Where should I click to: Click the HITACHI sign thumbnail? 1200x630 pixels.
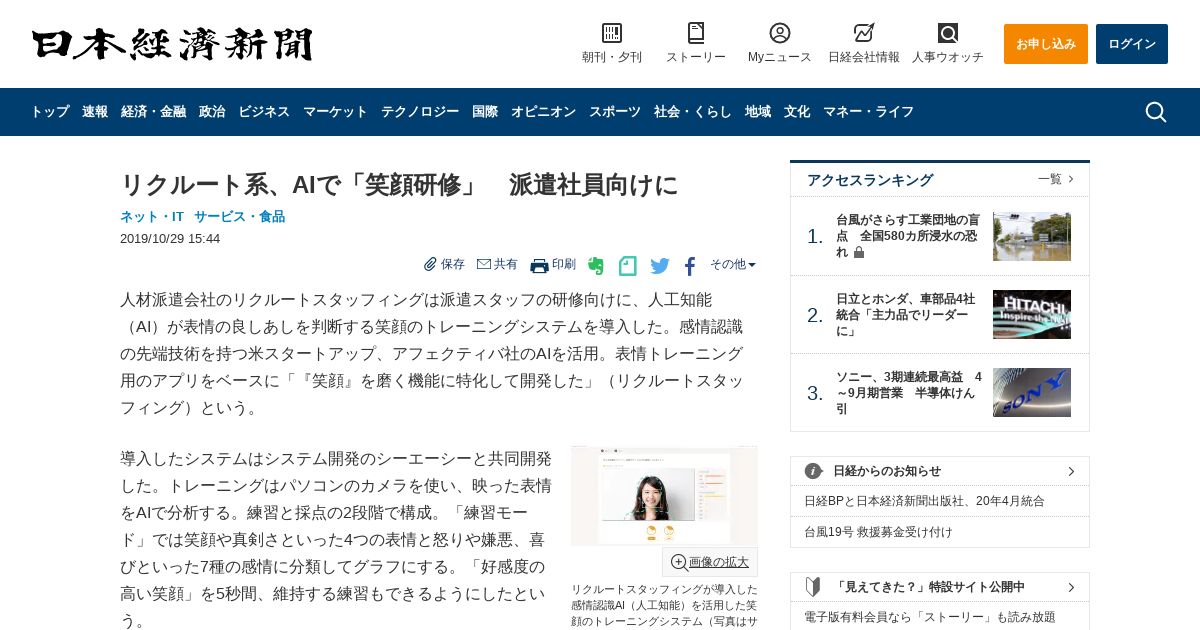[x=1032, y=315]
